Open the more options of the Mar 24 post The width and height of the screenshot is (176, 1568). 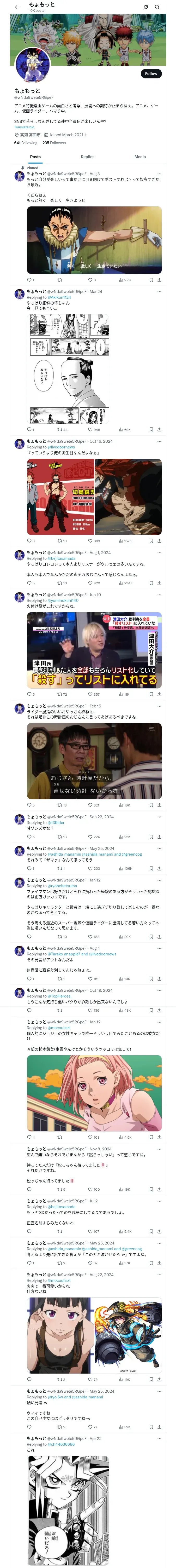(159, 292)
